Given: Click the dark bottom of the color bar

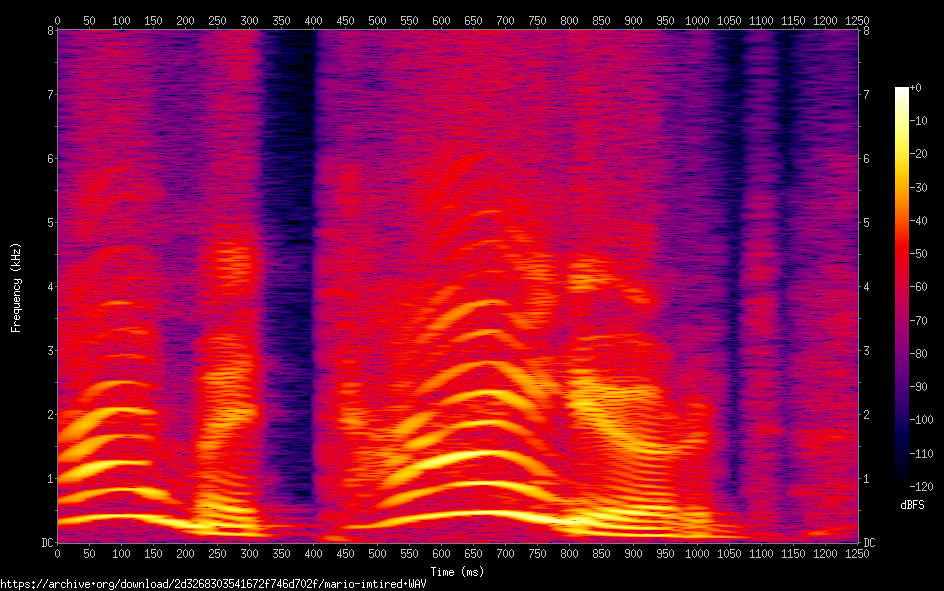Looking at the screenshot, I should pyautogui.click(x=902, y=482).
